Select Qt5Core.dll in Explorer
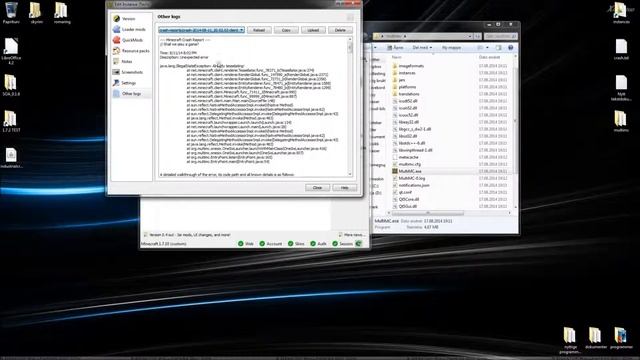The width and height of the screenshot is (640, 360). click(x=409, y=199)
